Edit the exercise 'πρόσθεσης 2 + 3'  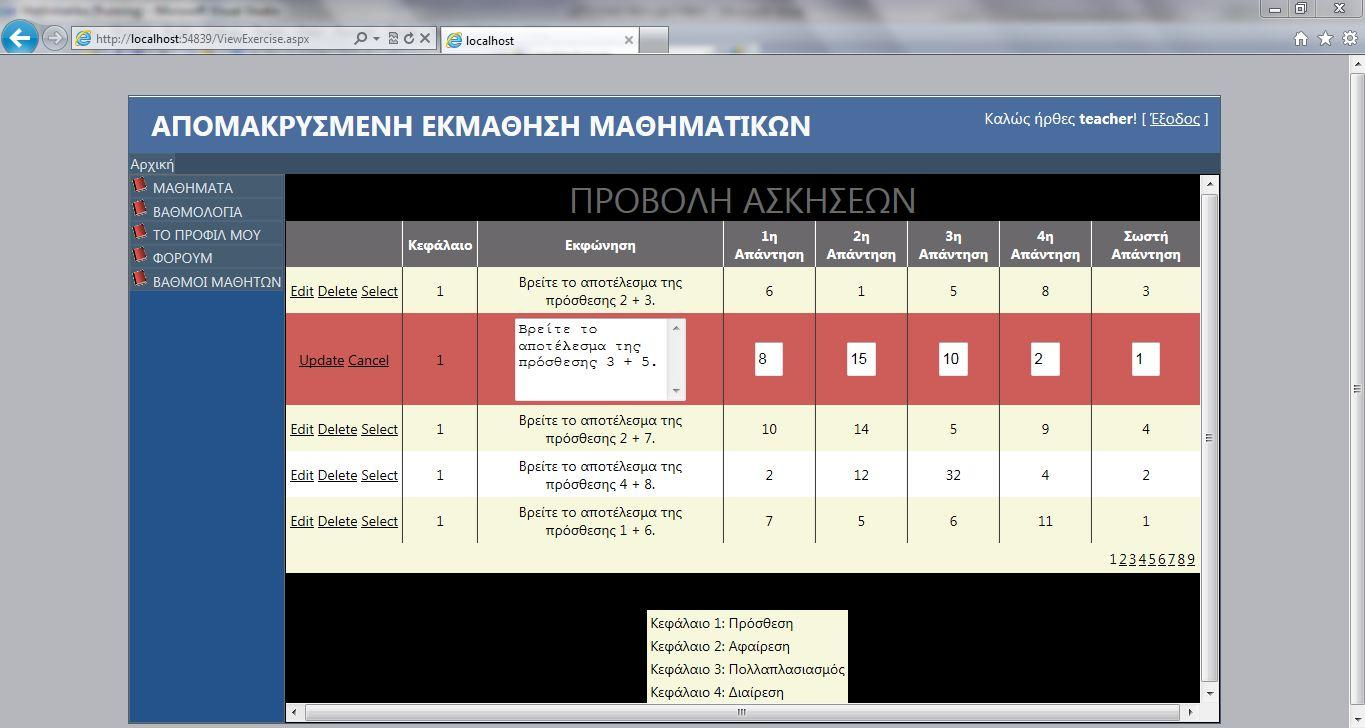coord(302,291)
